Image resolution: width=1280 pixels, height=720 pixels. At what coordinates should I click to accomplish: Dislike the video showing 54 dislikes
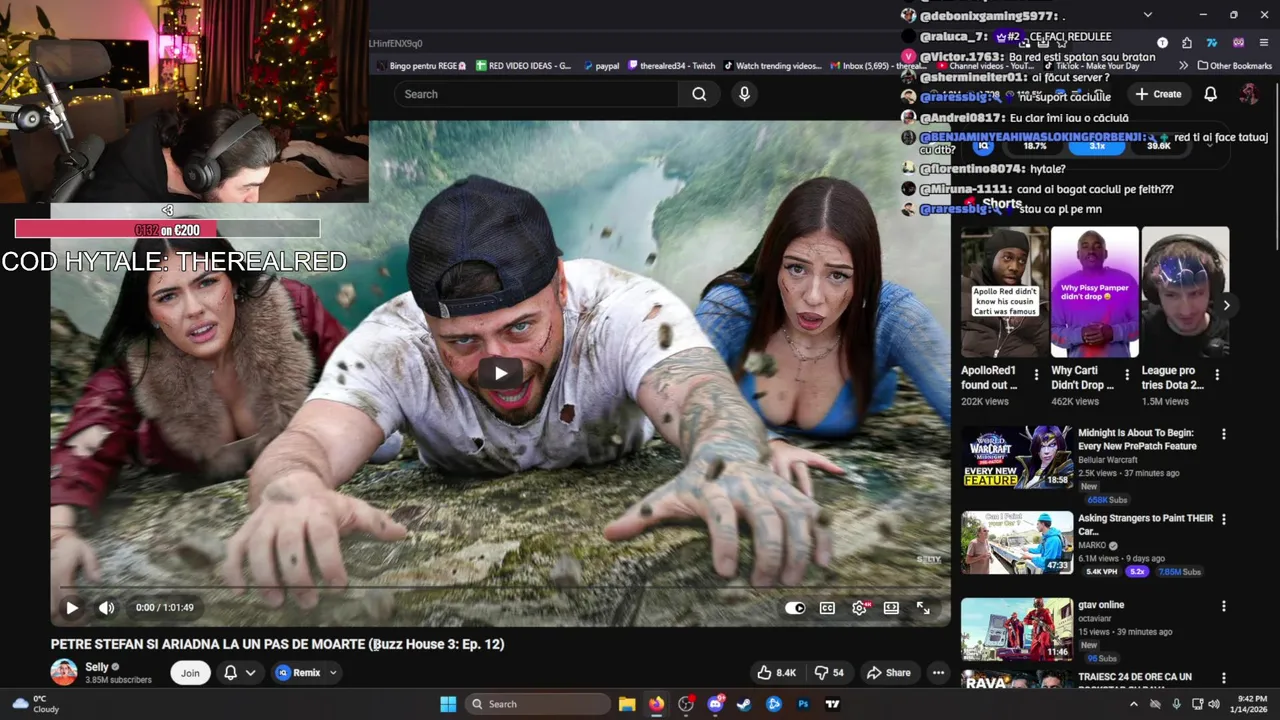point(829,673)
